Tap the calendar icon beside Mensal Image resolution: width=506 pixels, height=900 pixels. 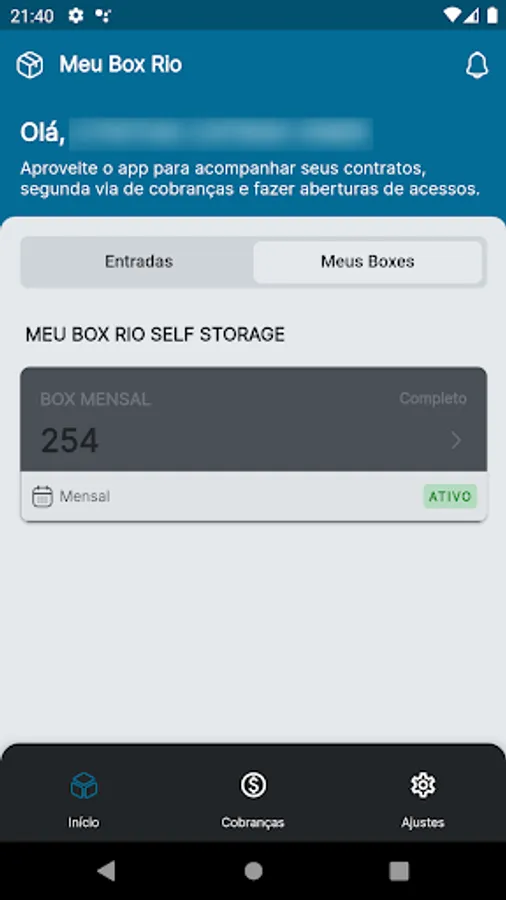(42, 496)
